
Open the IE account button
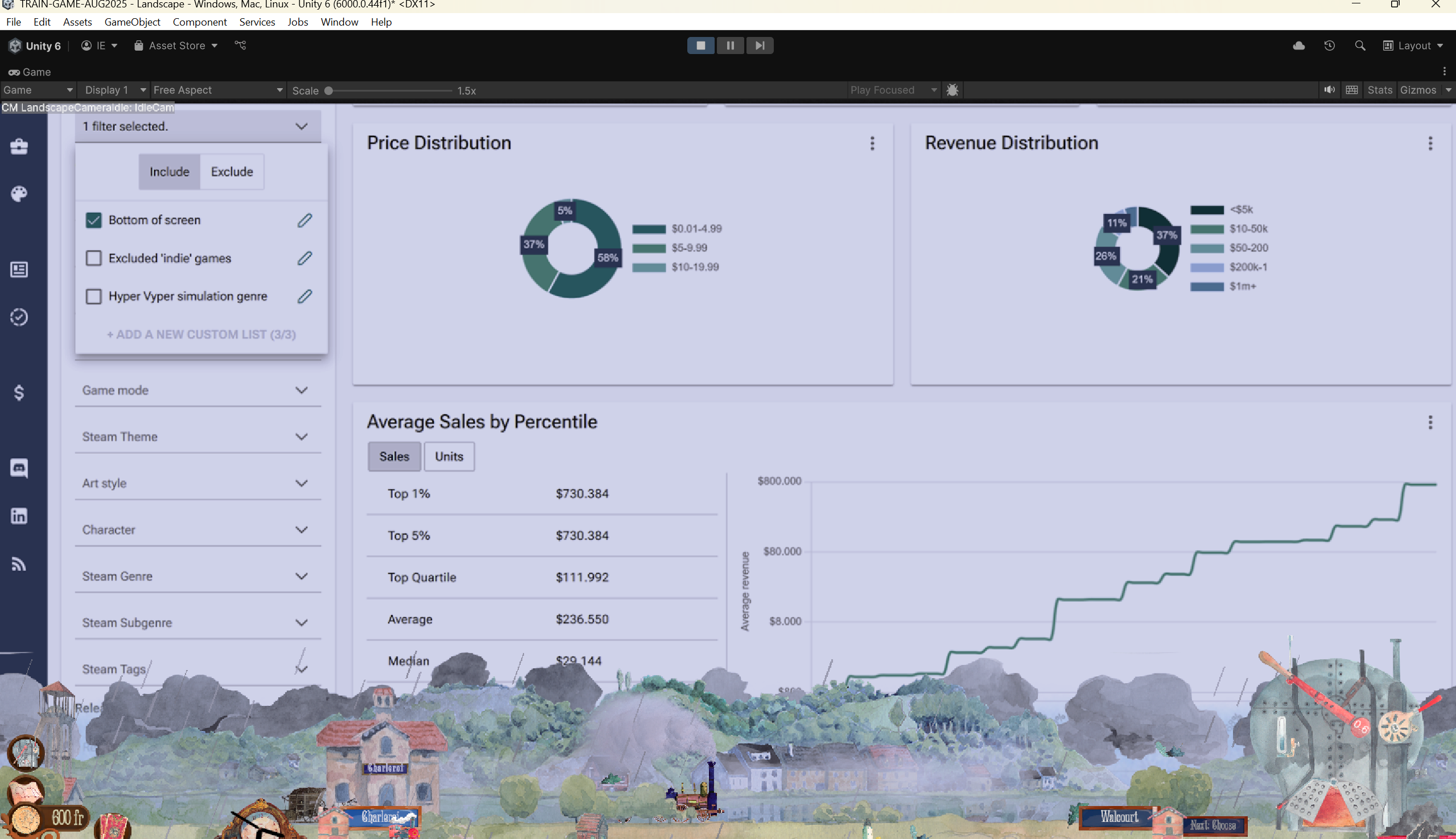[99, 46]
